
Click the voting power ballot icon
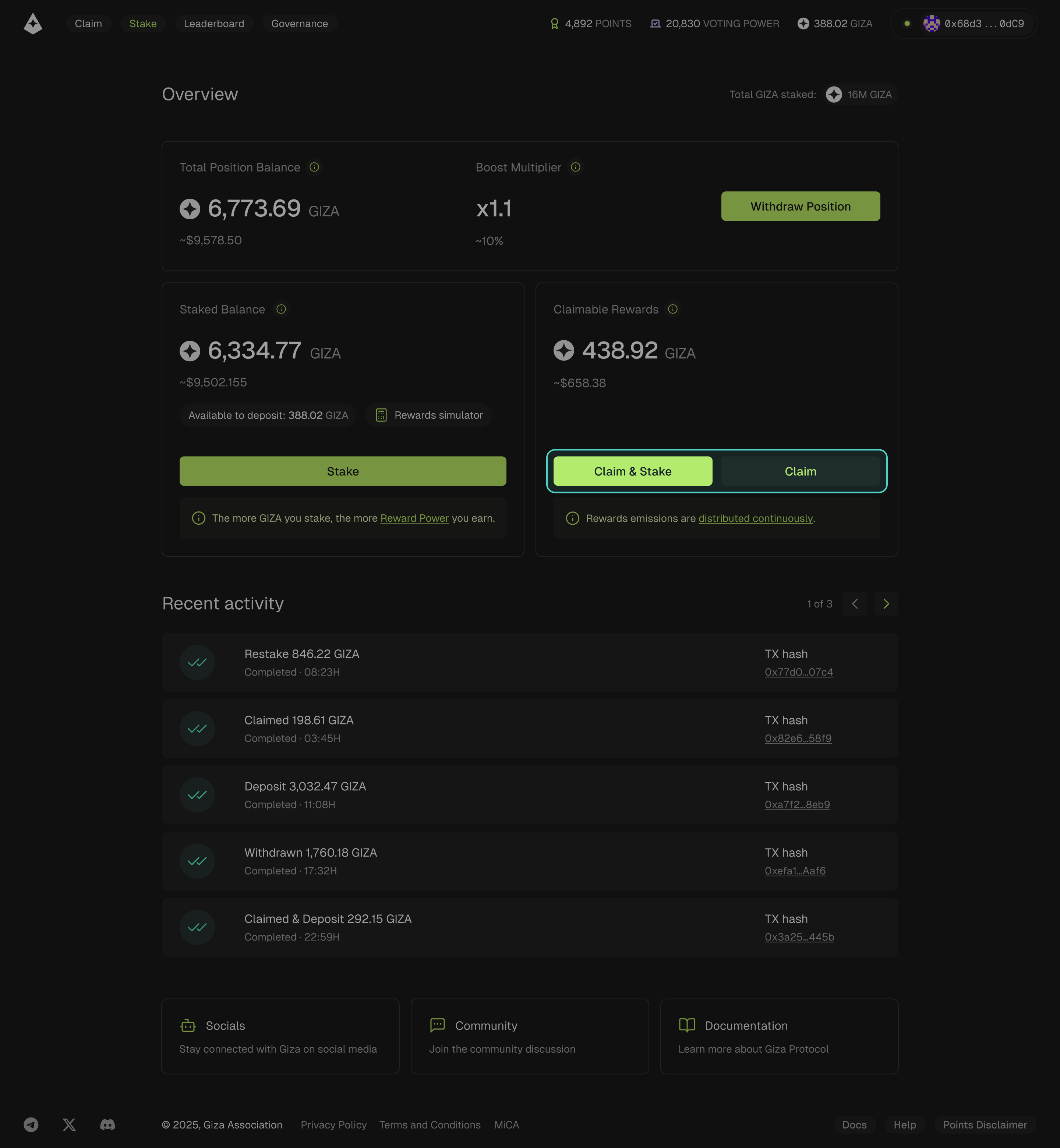pyautogui.click(x=655, y=24)
